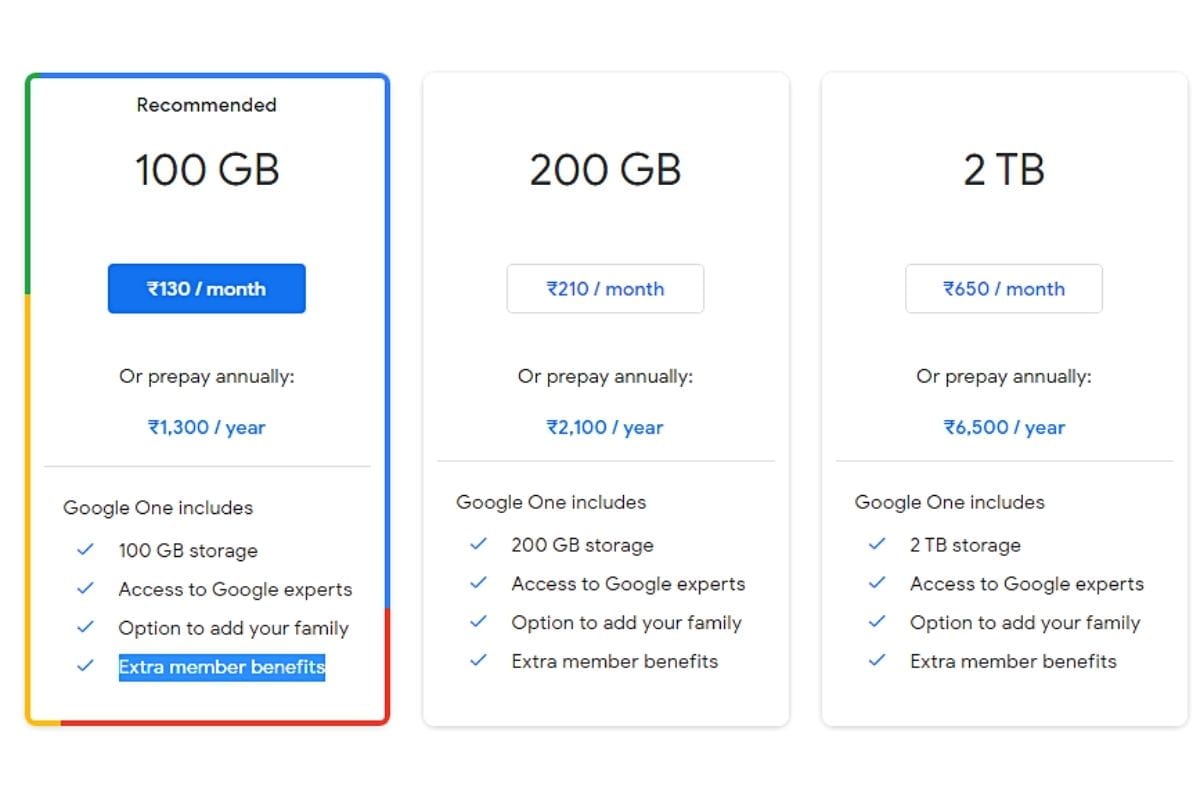Click Access to Google experts in 2 TB plan
1200x800 pixels.
click(1027, 584)
